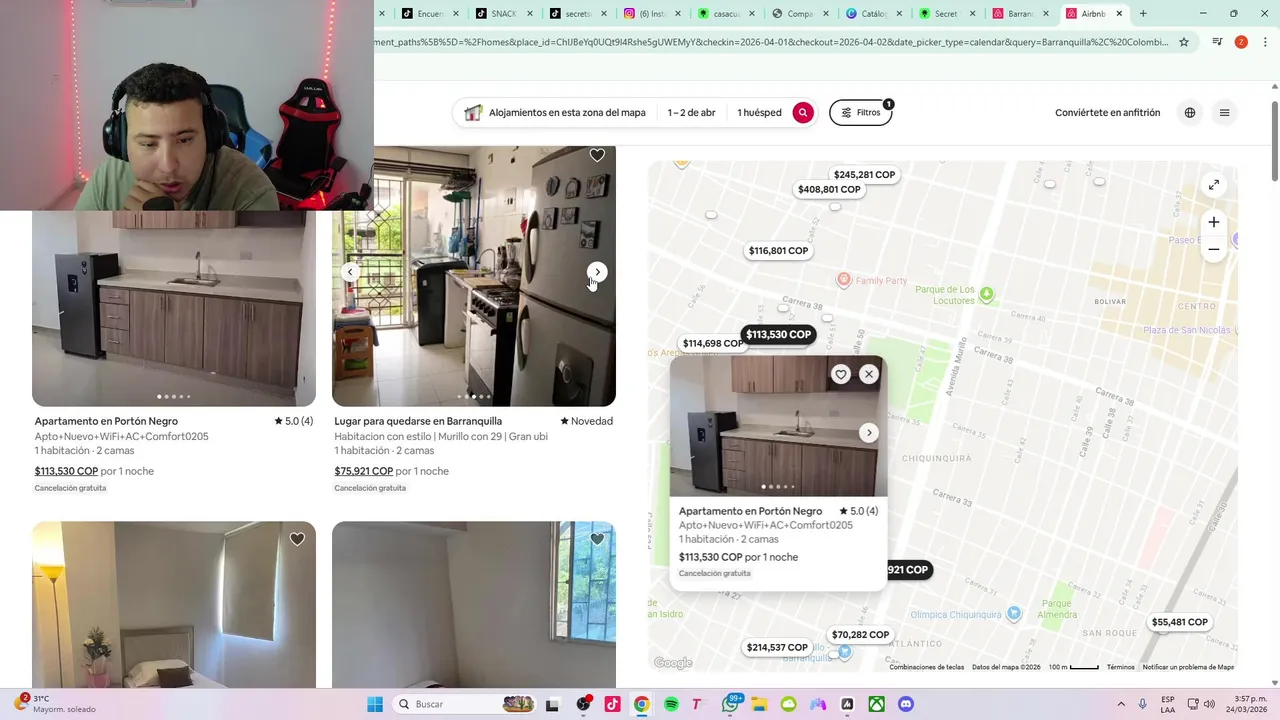Open the hamburger account menu
1280x720 pixels.
click(x=1224, y=113)
